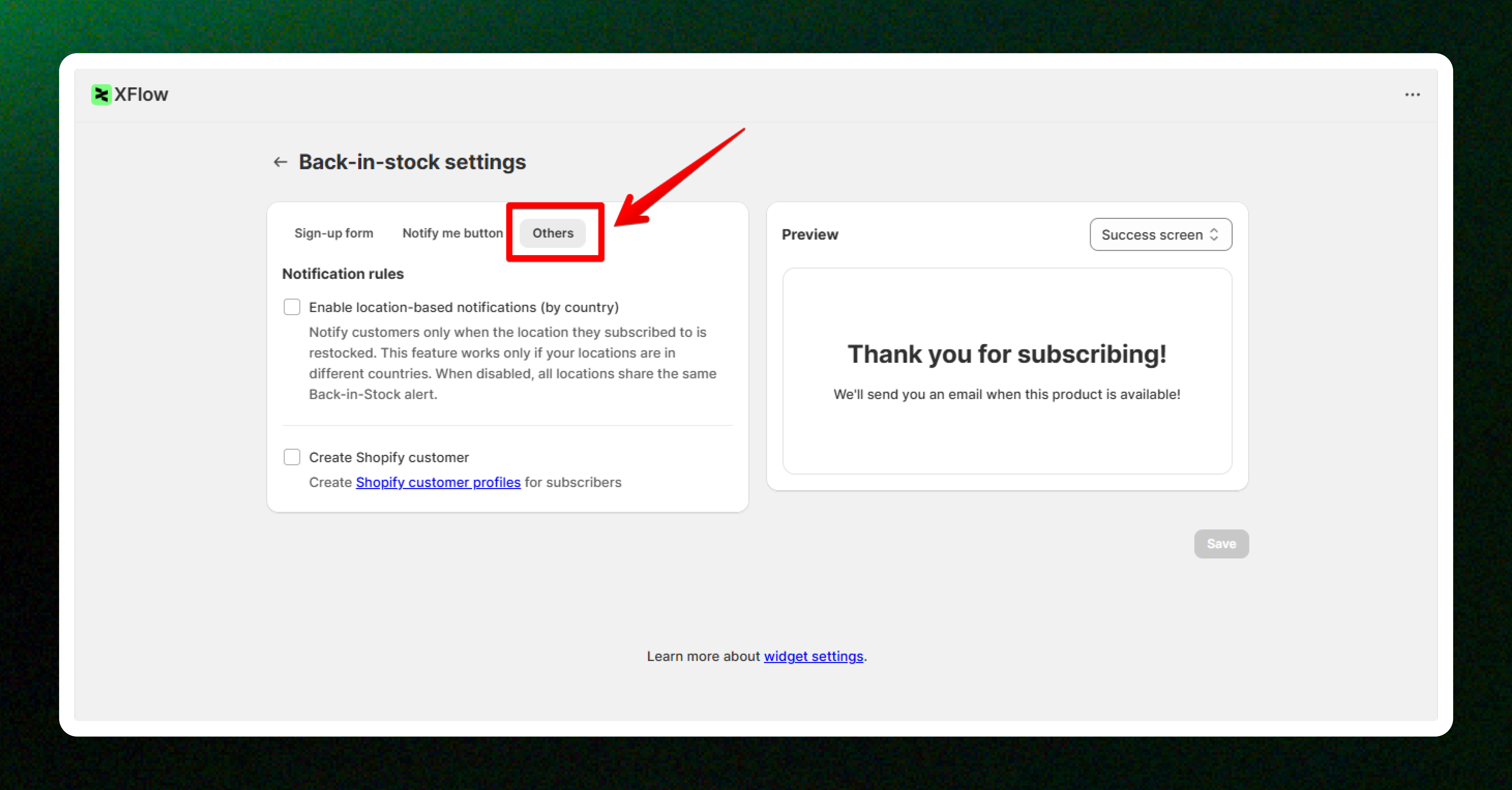Screen dimensions: 1512x790
Task: Click the 'Enable location-based notifications (by country)' label
Action: coord(464,307)
